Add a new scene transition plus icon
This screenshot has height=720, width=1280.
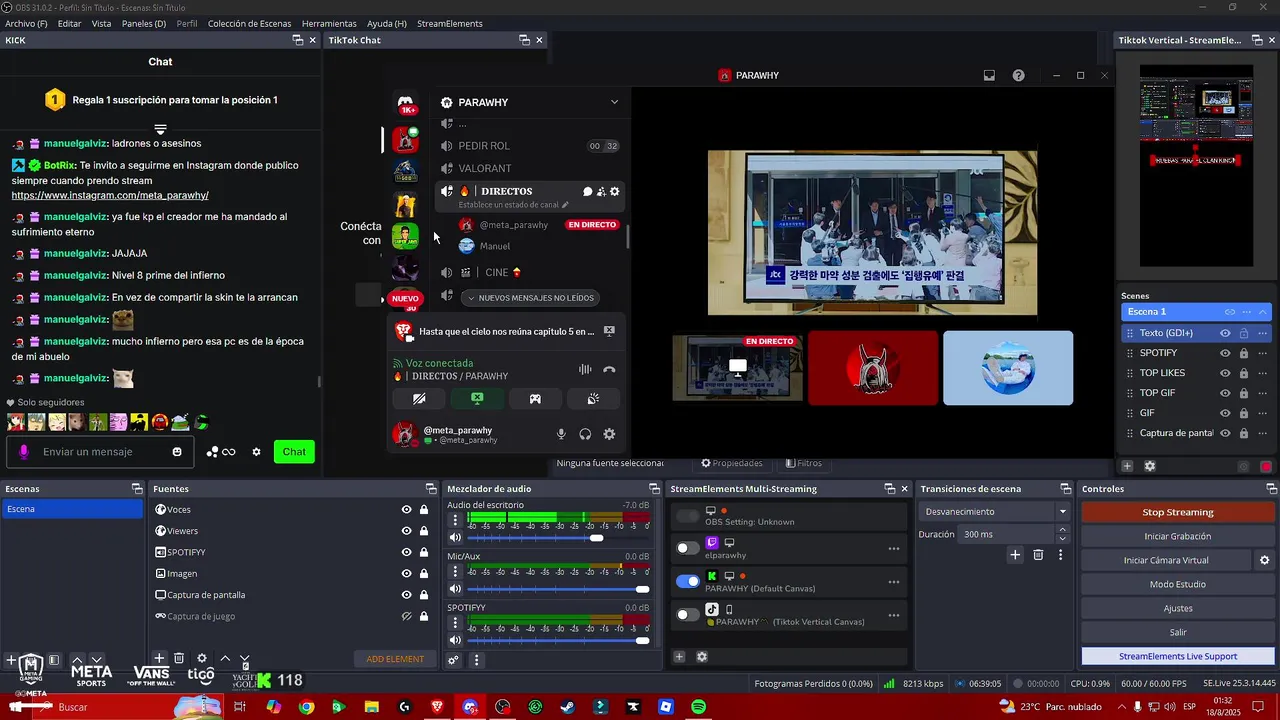pyautogui.click(x=1015, y=555)
